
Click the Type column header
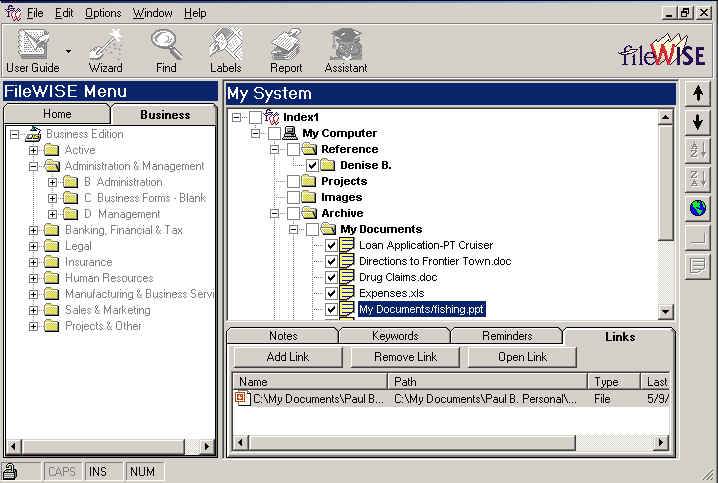click(x=614, y=381)
